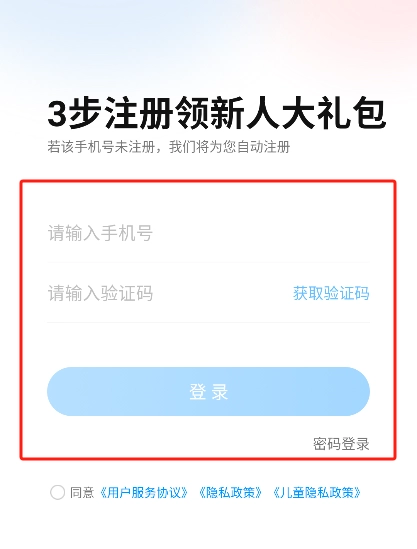Click the 同意 label text
The height and width of the screenshot is (549, 417).
tap(82, 493)
